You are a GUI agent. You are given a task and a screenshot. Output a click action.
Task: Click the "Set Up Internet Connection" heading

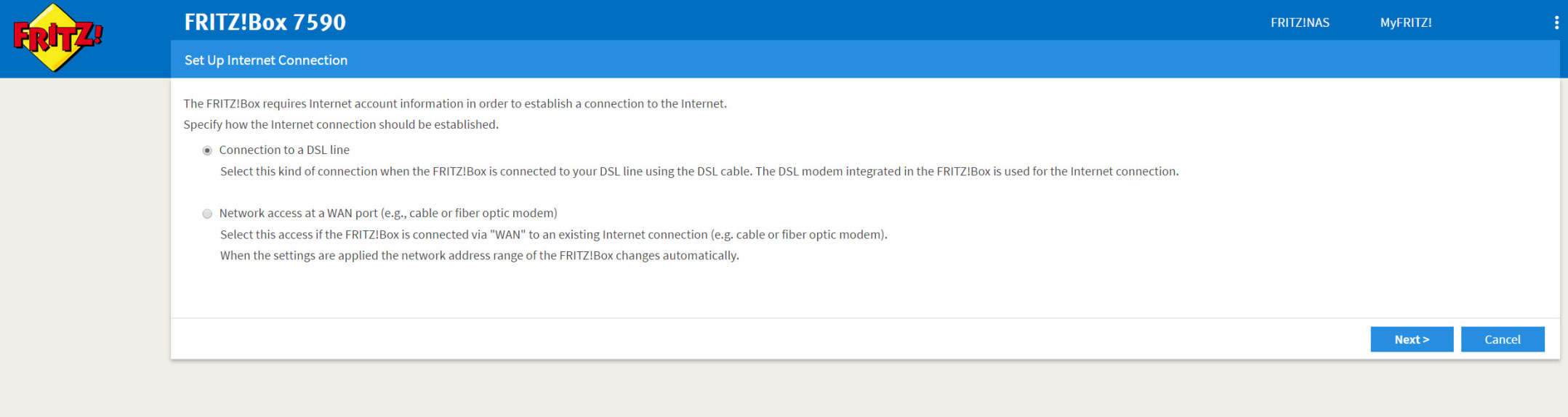coord(266,60)
